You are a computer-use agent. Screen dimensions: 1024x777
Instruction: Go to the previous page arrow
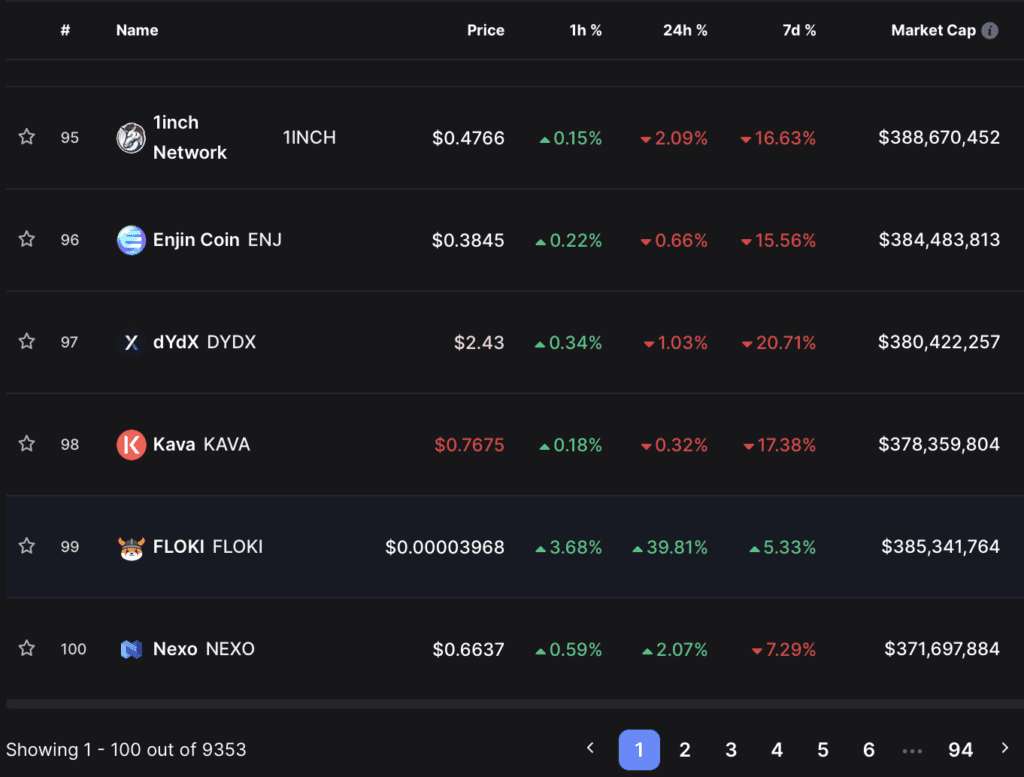pos(590,748)
